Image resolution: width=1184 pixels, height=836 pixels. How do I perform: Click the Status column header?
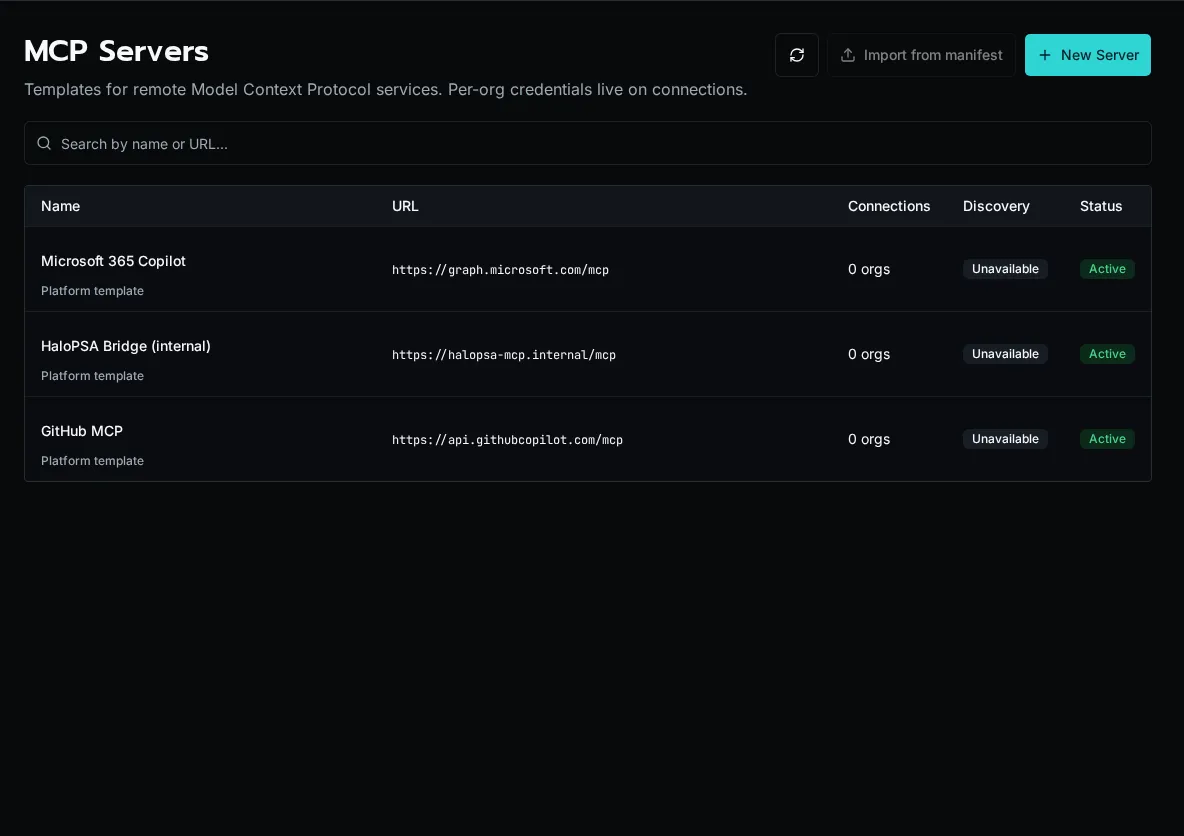pos(1101,206)
